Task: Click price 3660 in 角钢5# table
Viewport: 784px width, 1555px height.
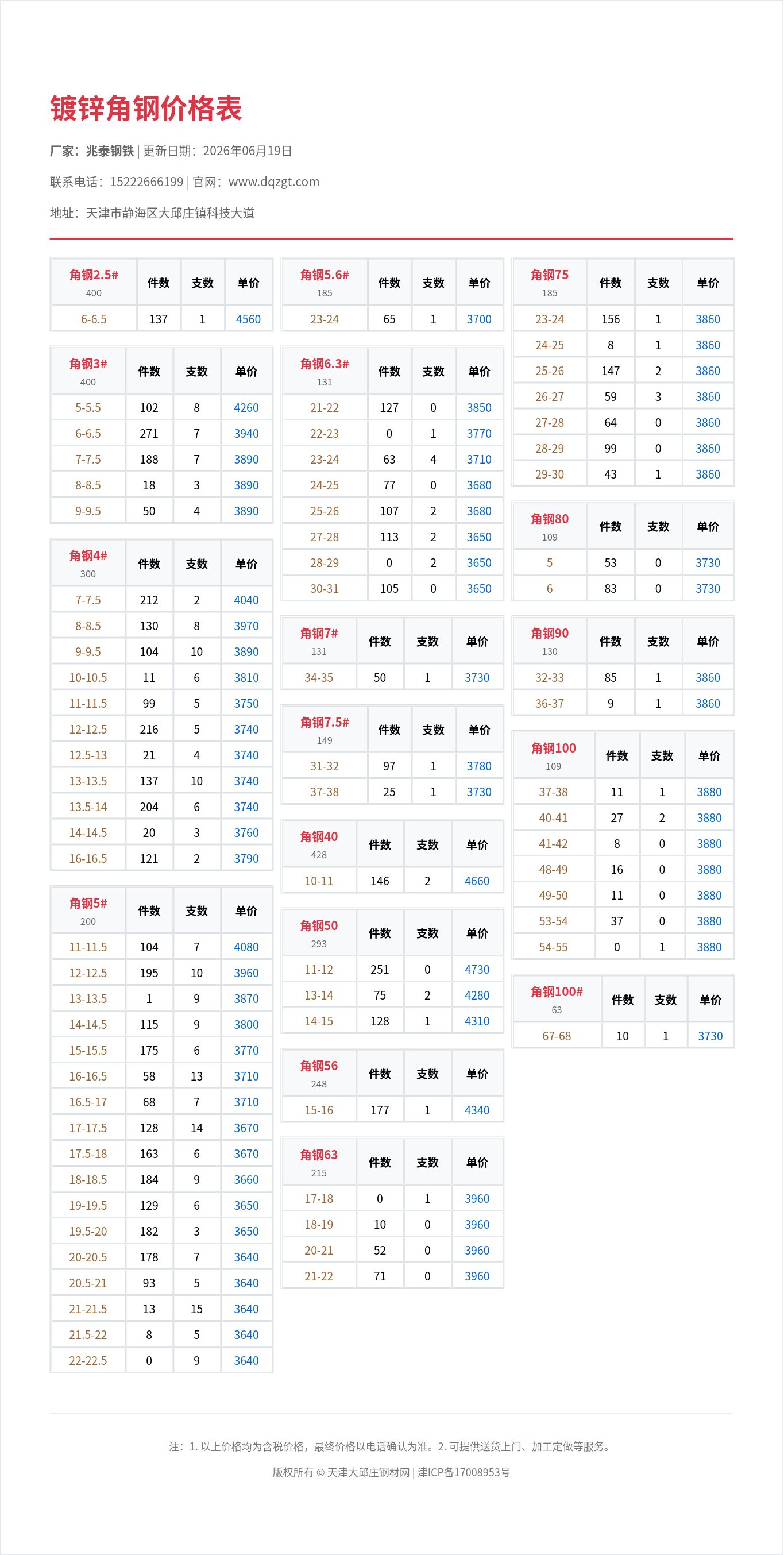Action: tap(246, 1180)
